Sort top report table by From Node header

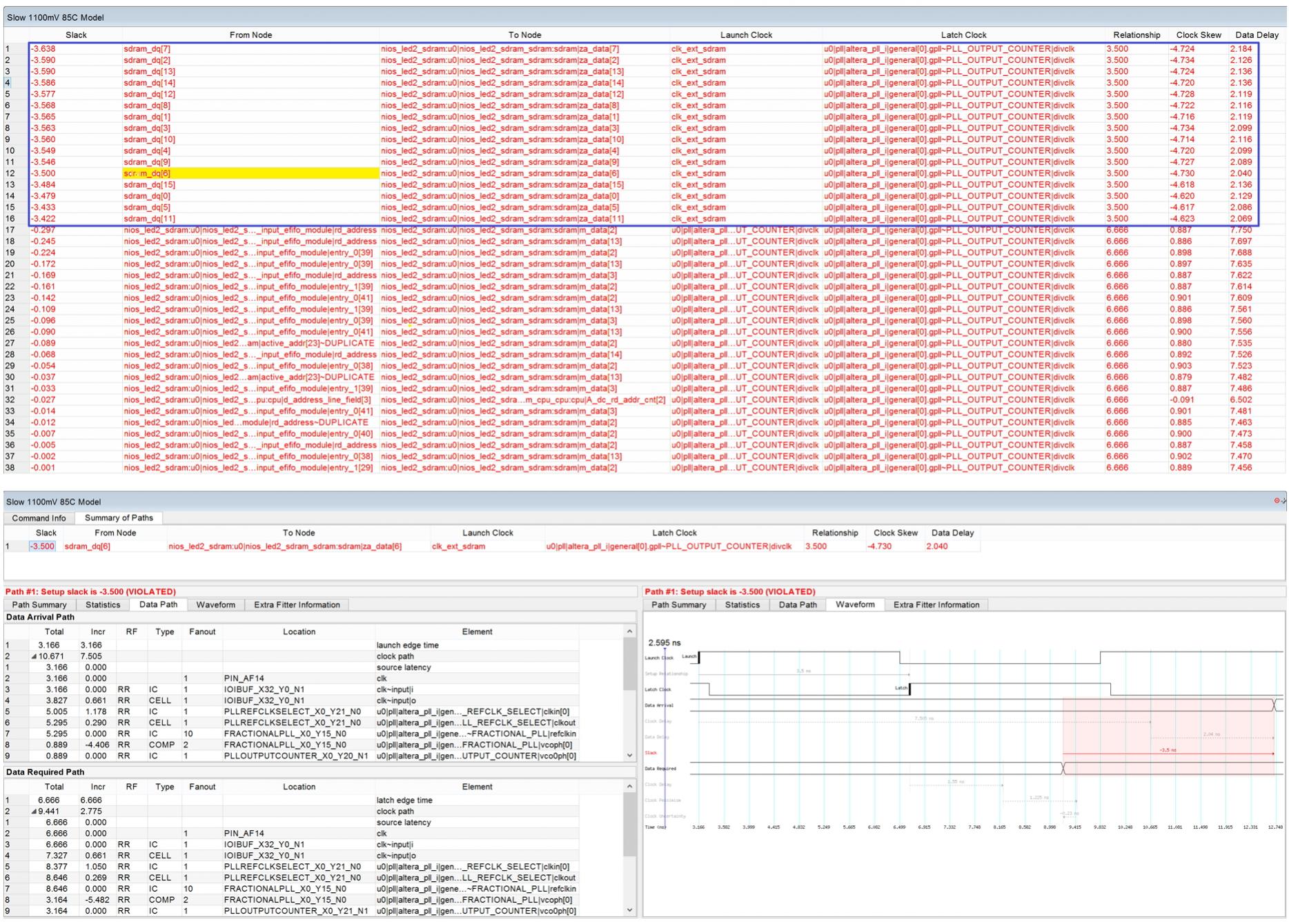250,35
